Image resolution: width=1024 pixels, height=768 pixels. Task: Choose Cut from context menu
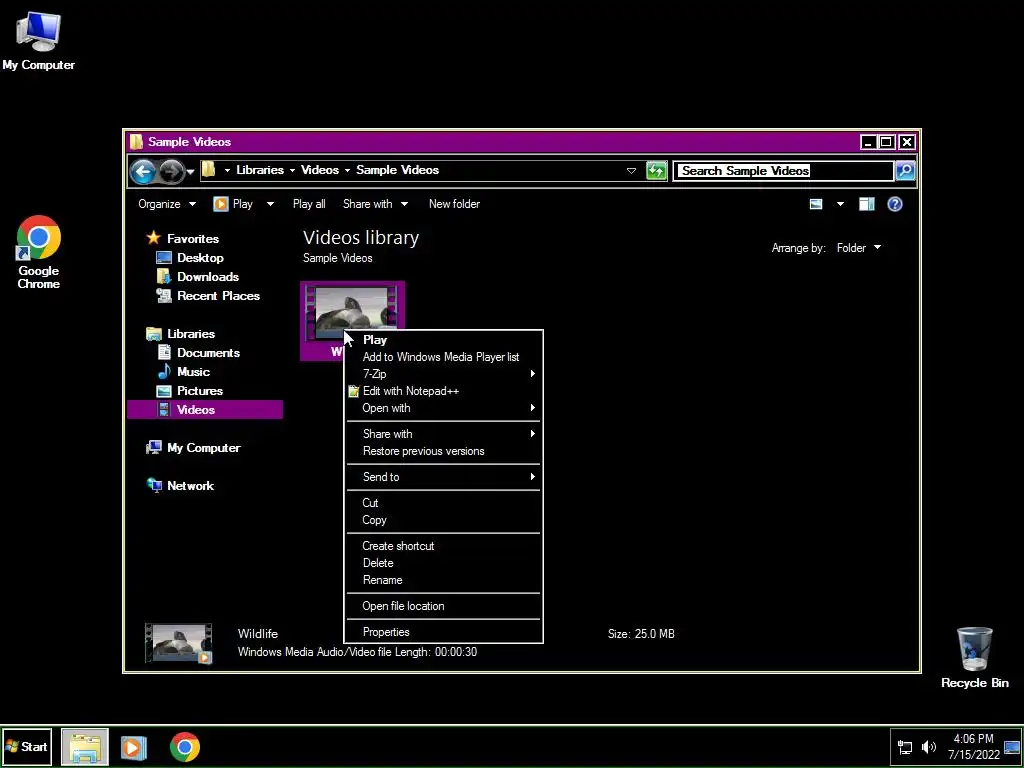tap(443, 503)
